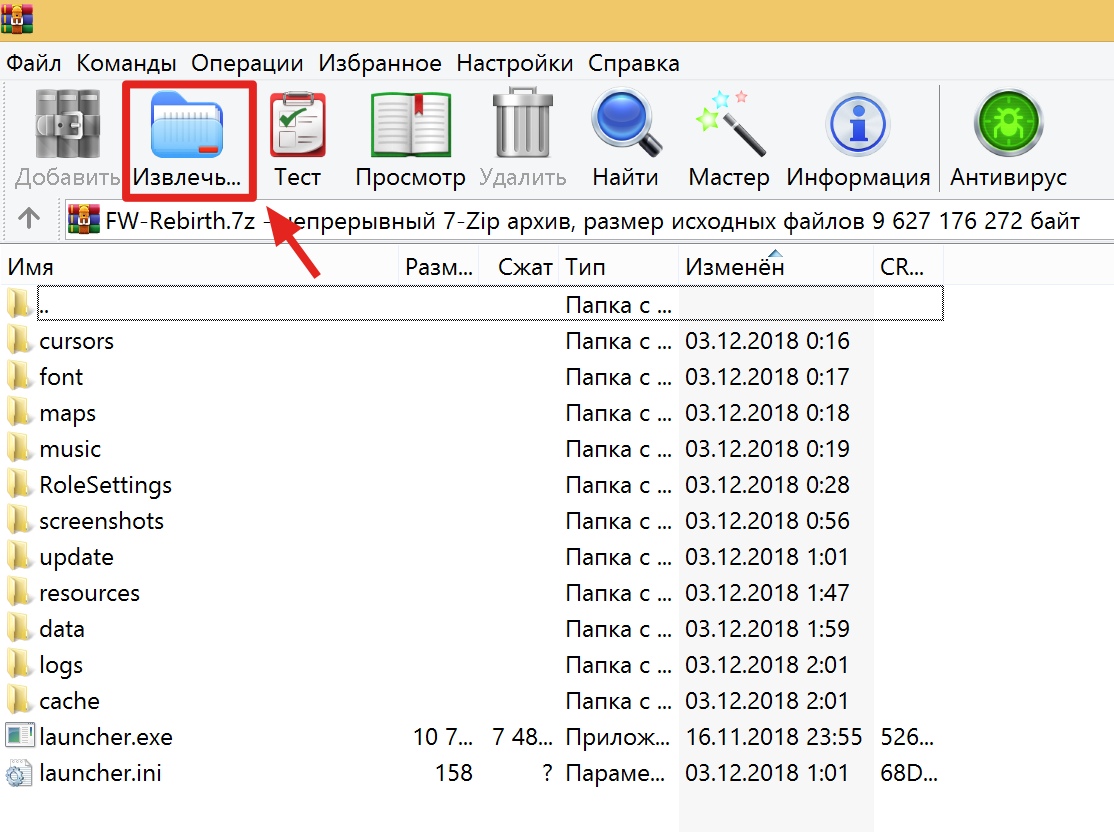The image size is (1114, 832).
Task: Select the launcher.exe file
Action: 105,737
